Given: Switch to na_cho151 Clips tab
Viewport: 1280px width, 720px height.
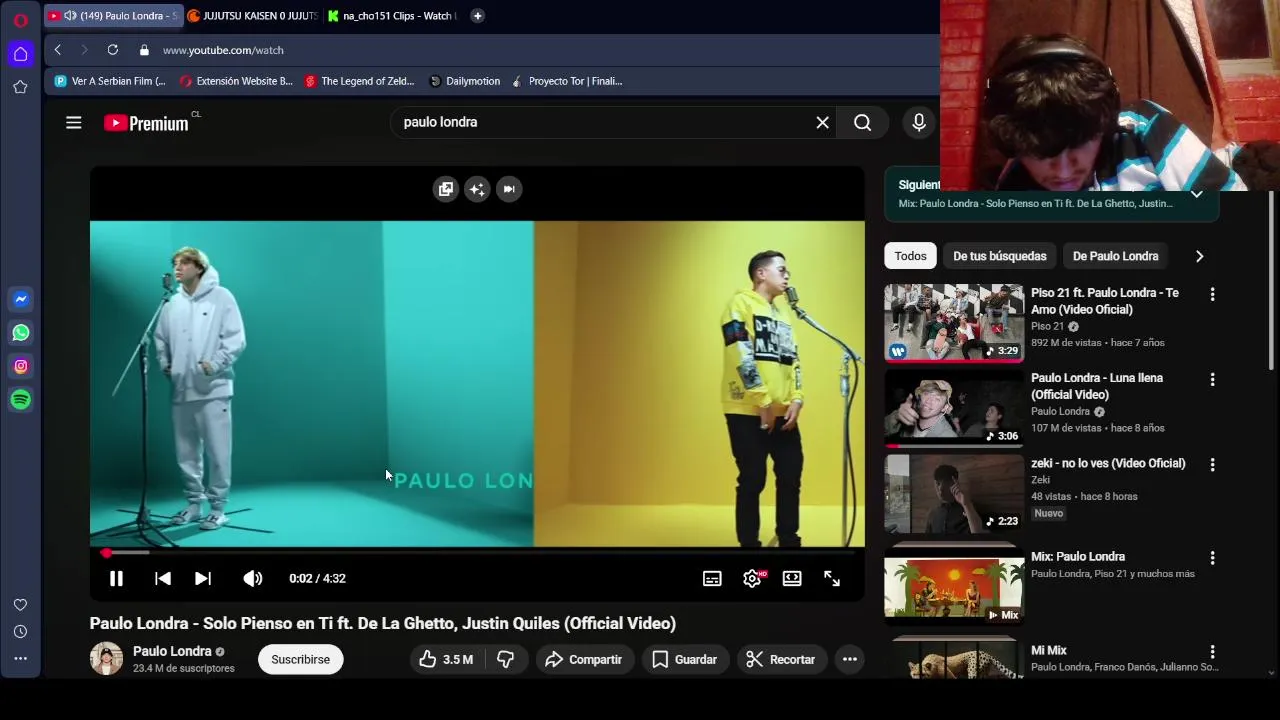Looking at the screenshot, I should tap(393, 15).
